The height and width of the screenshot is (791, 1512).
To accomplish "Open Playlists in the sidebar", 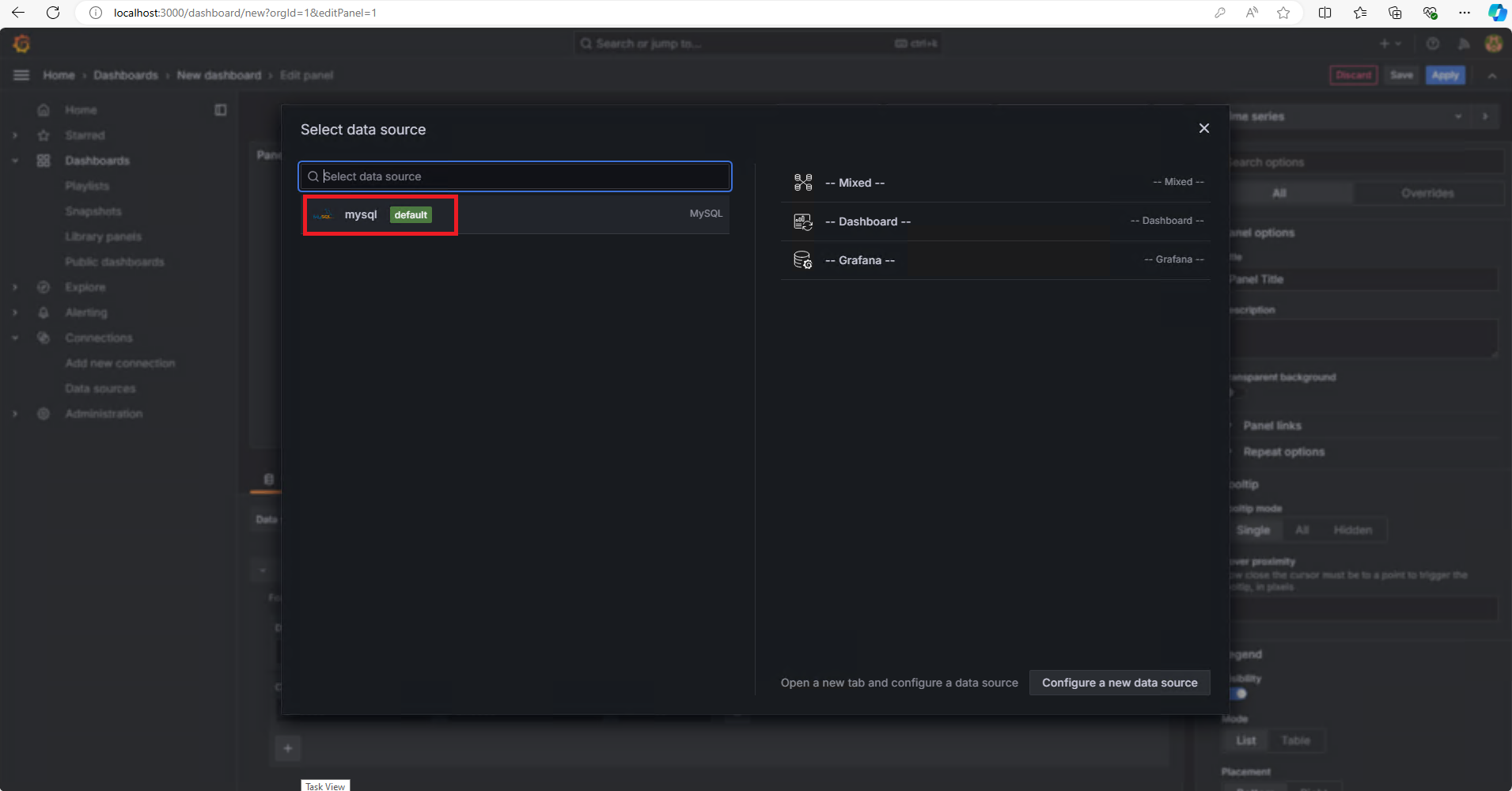I will coord(87,186).
